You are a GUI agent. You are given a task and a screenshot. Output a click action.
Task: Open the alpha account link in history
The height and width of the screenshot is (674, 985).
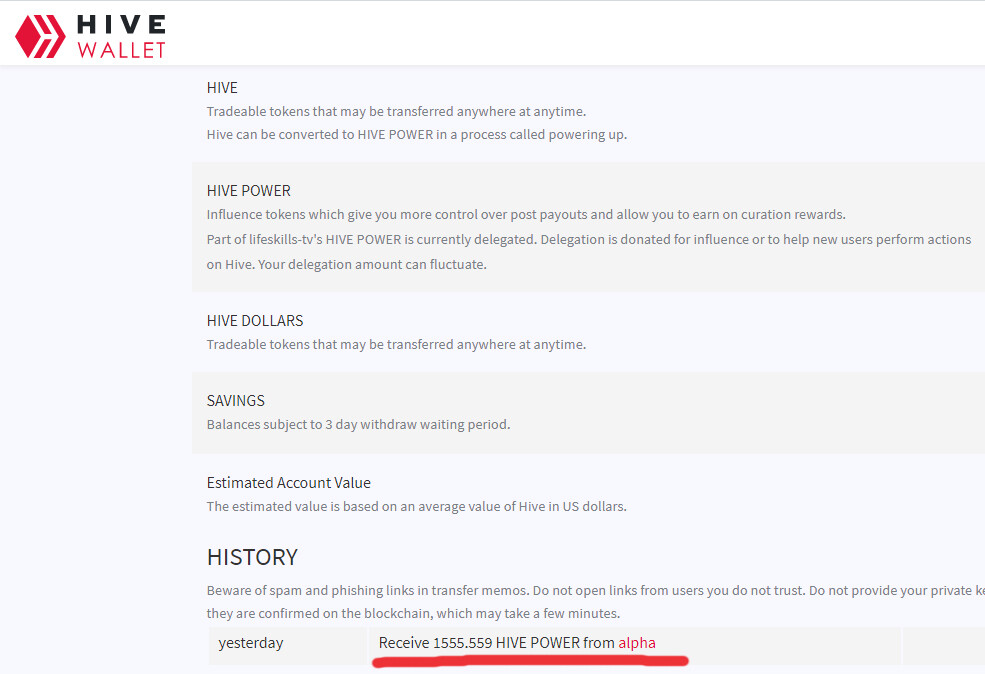637,643
